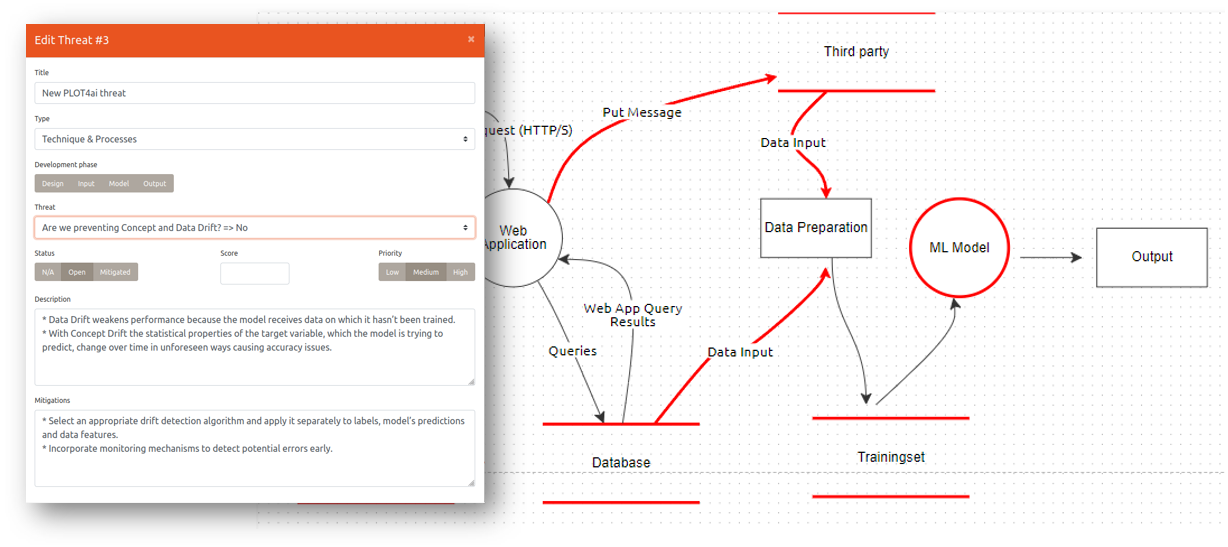This screenshot has width=1228, height=547.
Task: Click the Data Input label above Database
Action: pyautogui.click(x=740, y=352)
